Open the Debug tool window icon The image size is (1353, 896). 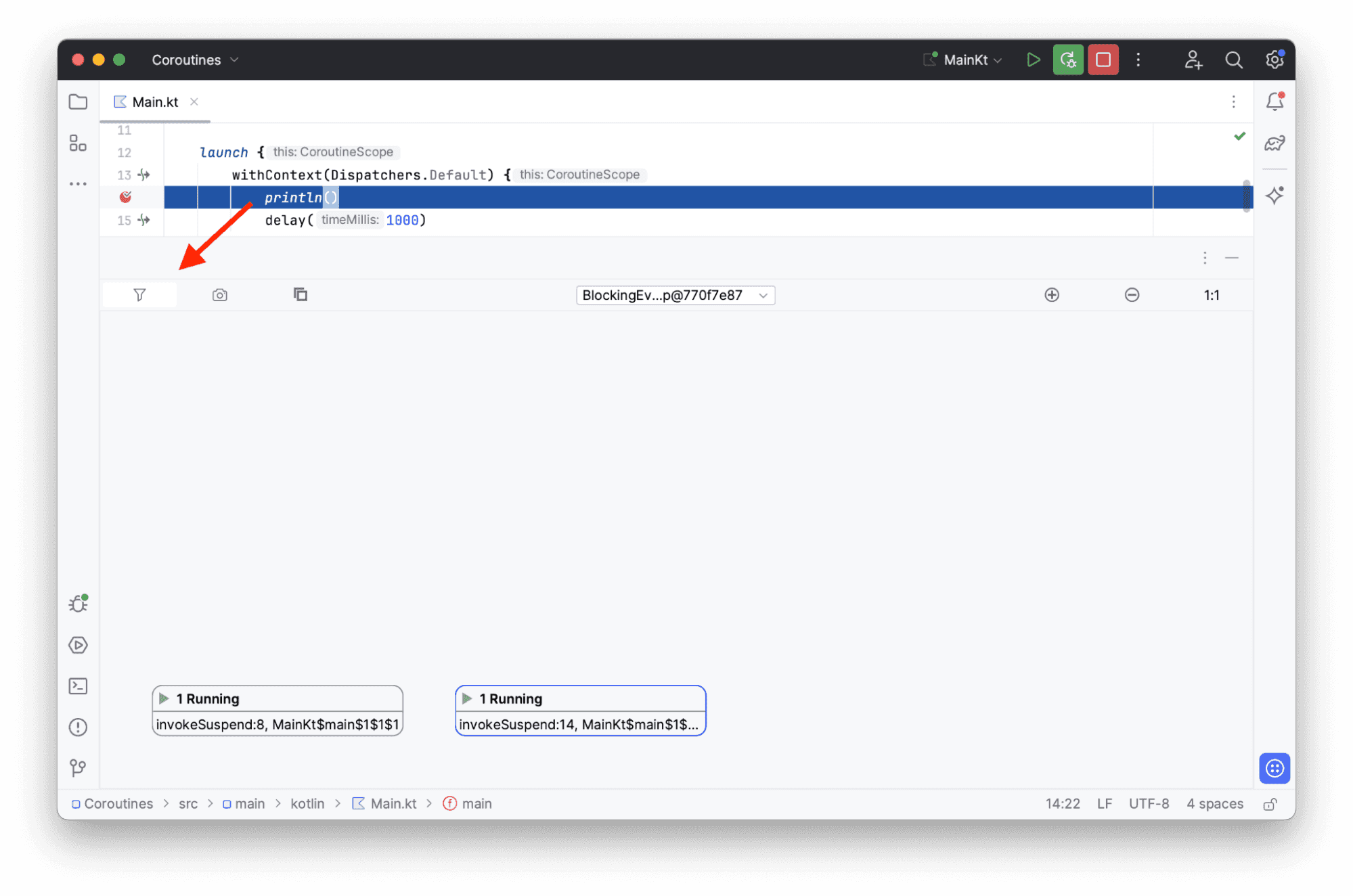coord(79,603)
